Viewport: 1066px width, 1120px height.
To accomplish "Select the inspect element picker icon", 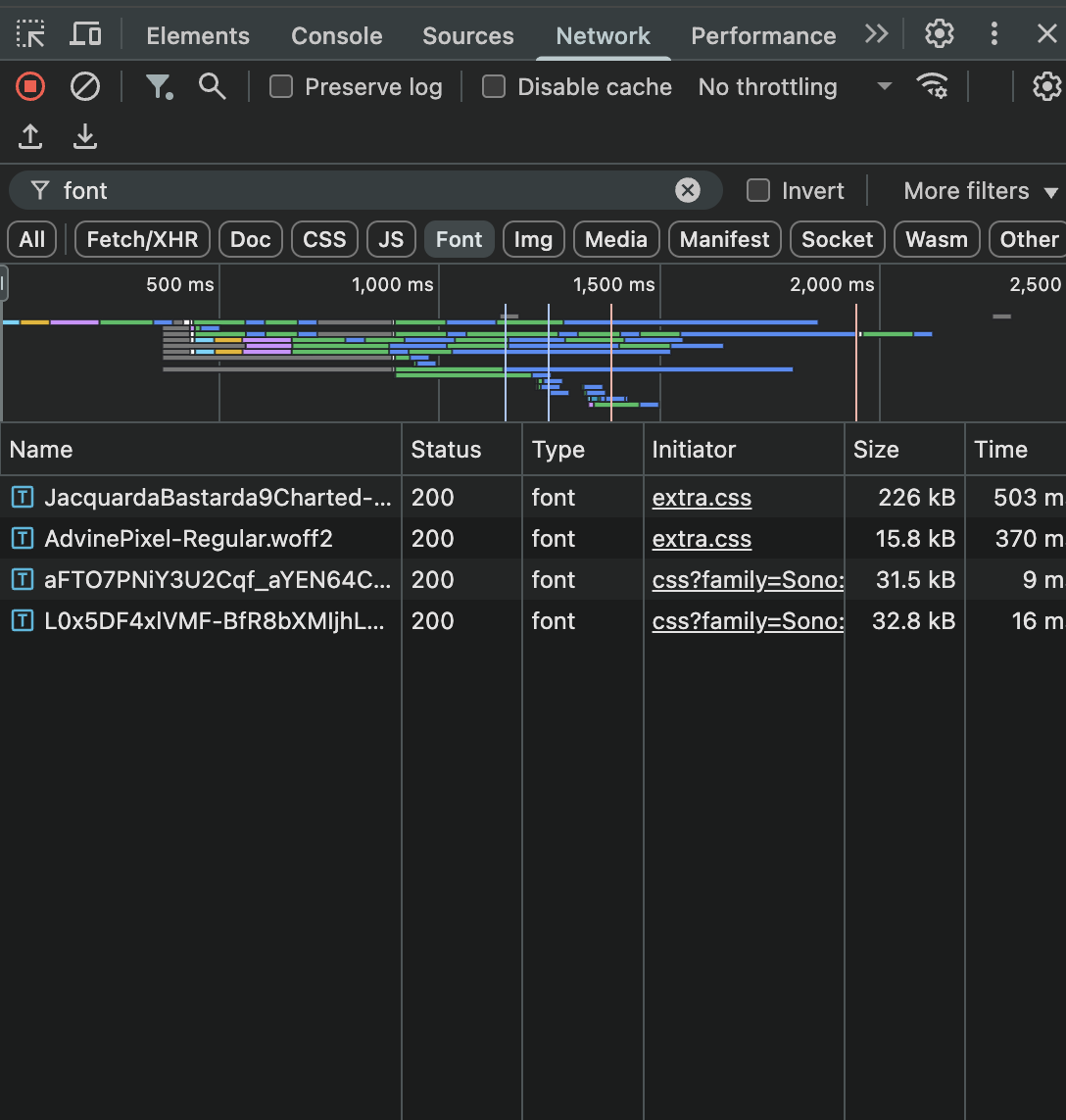I will tap(30, 35).
